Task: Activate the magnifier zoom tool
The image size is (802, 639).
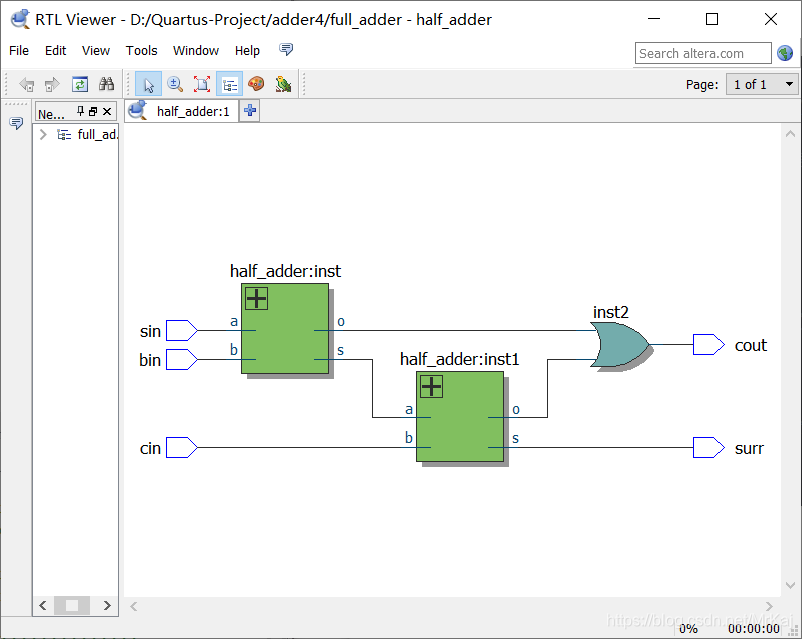Action: pos(175,84)
